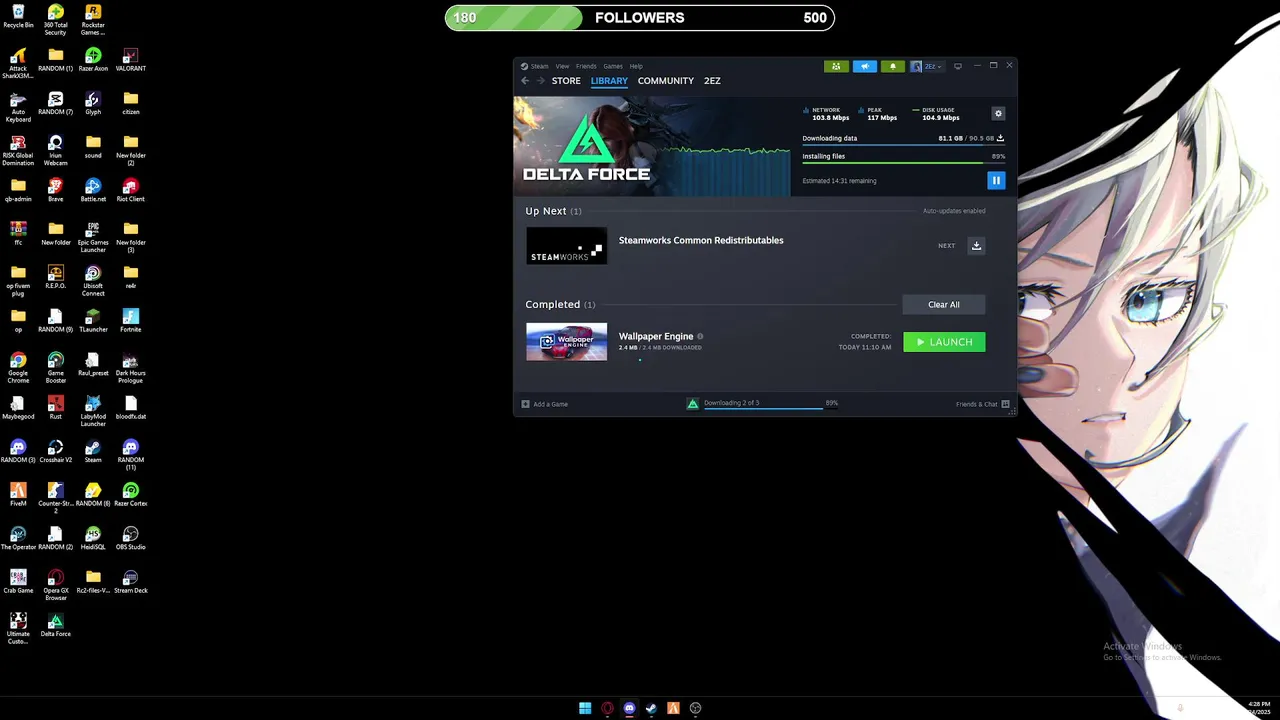1280x720 pixels.
Task: Select Rust desktop icon
Action: 55,407
